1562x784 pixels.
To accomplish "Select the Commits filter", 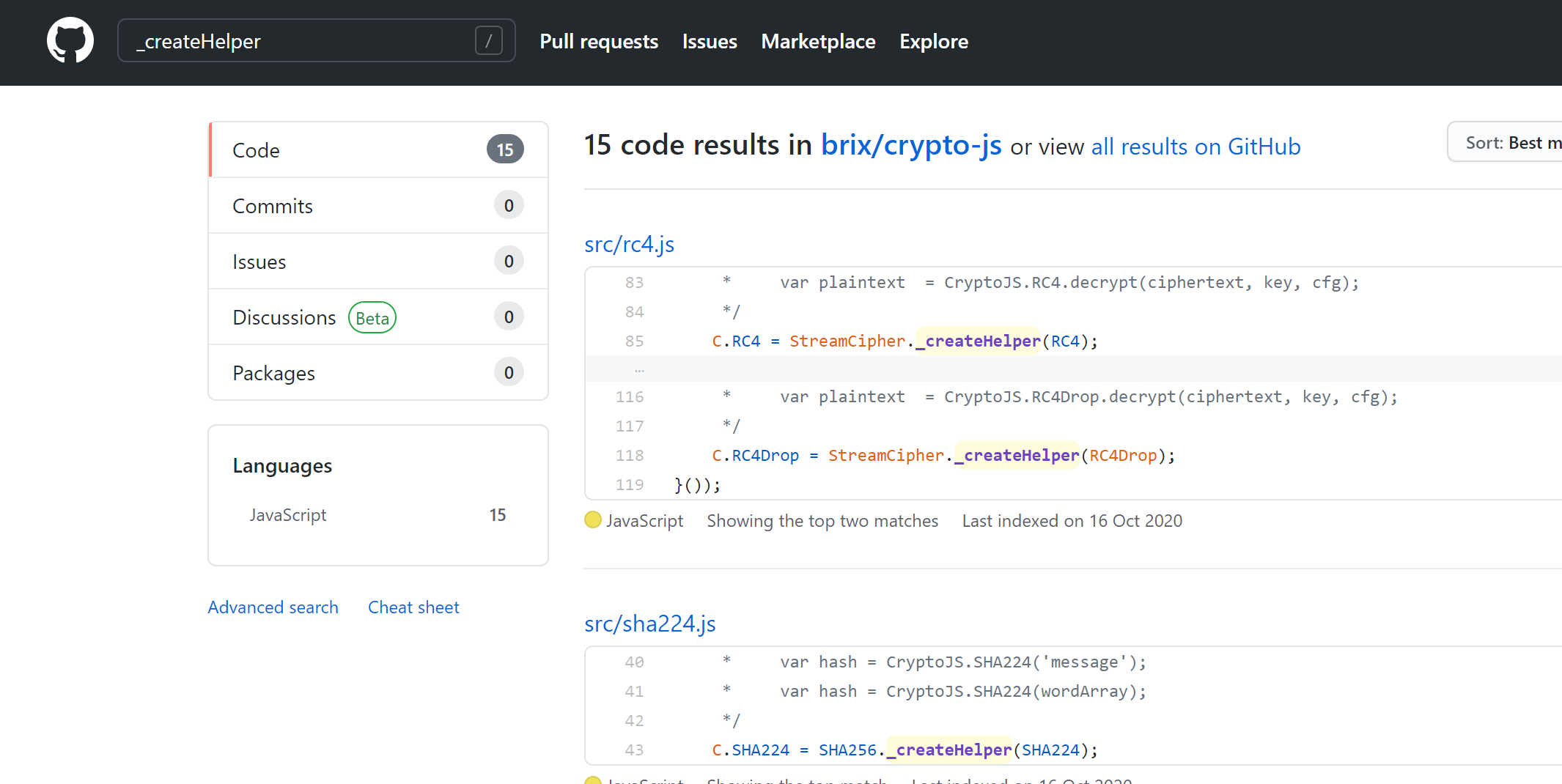I will pos(273,206).
